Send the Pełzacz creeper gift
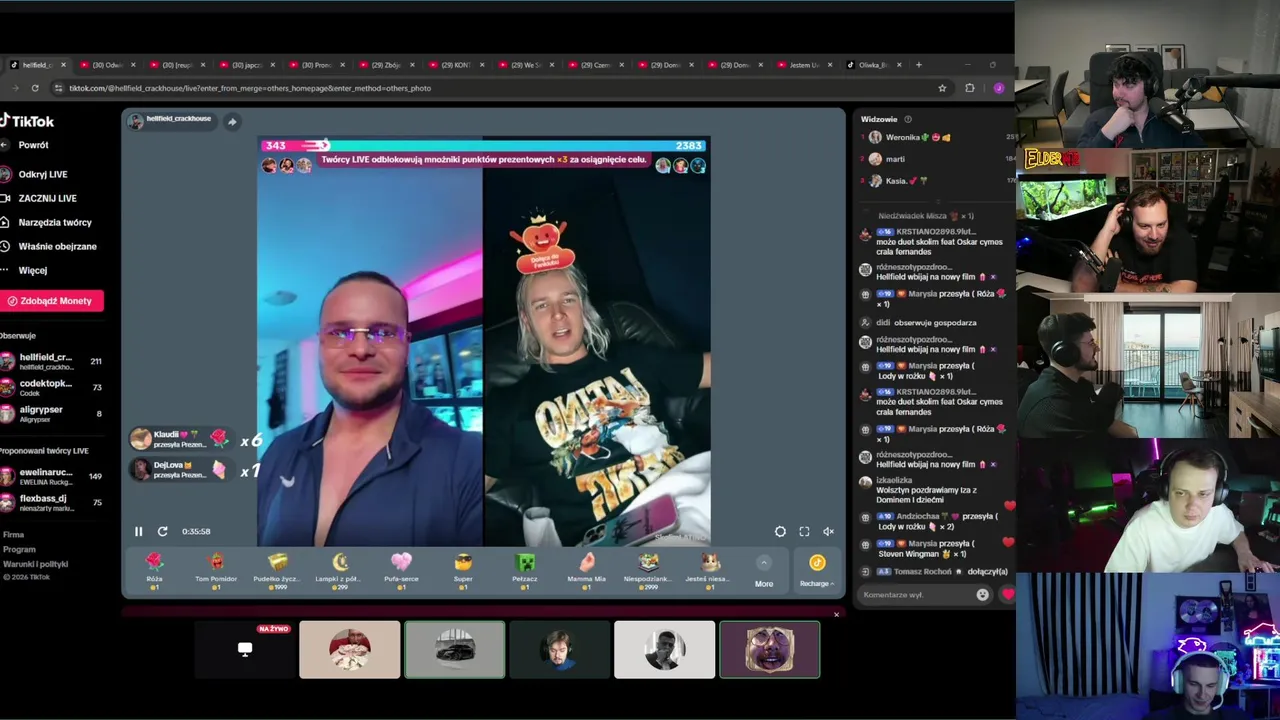Screen dimensions: 1280x720 point(525,570)
